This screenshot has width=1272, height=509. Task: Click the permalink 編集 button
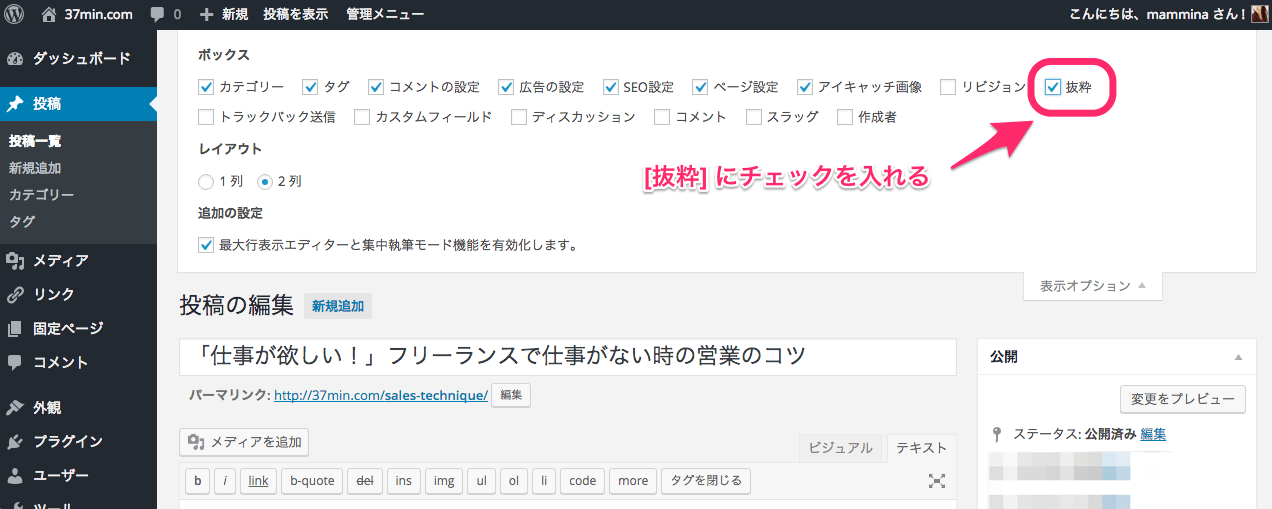tap(511, 395)
